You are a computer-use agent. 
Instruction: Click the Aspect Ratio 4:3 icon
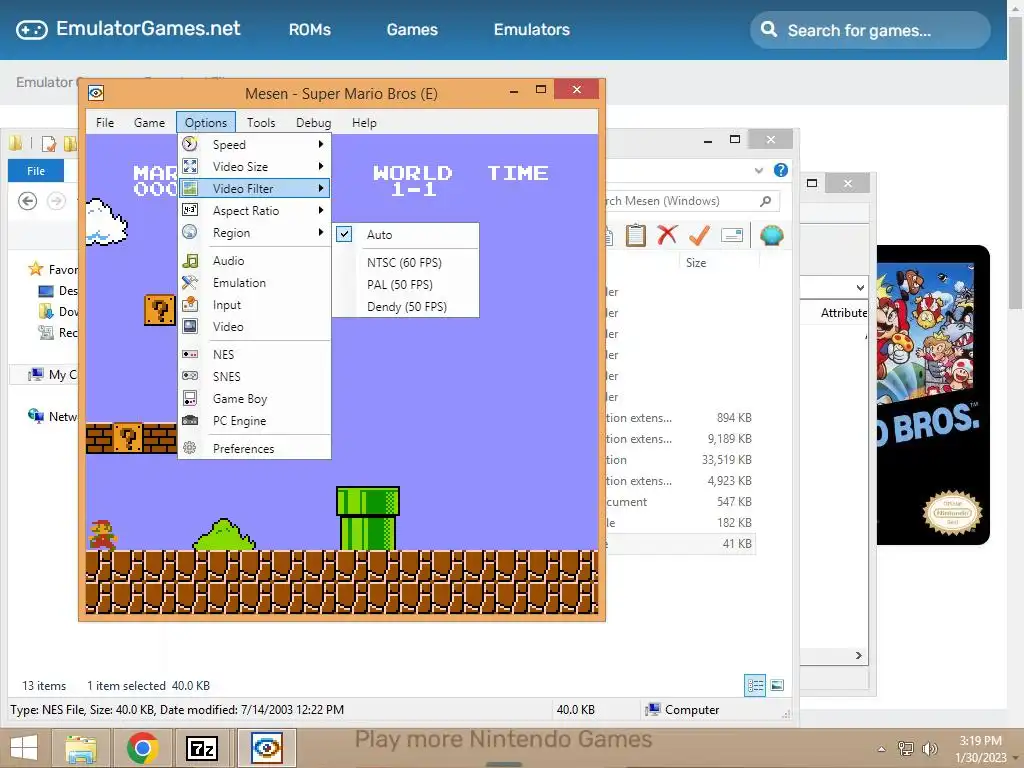[x=190, y=210]
